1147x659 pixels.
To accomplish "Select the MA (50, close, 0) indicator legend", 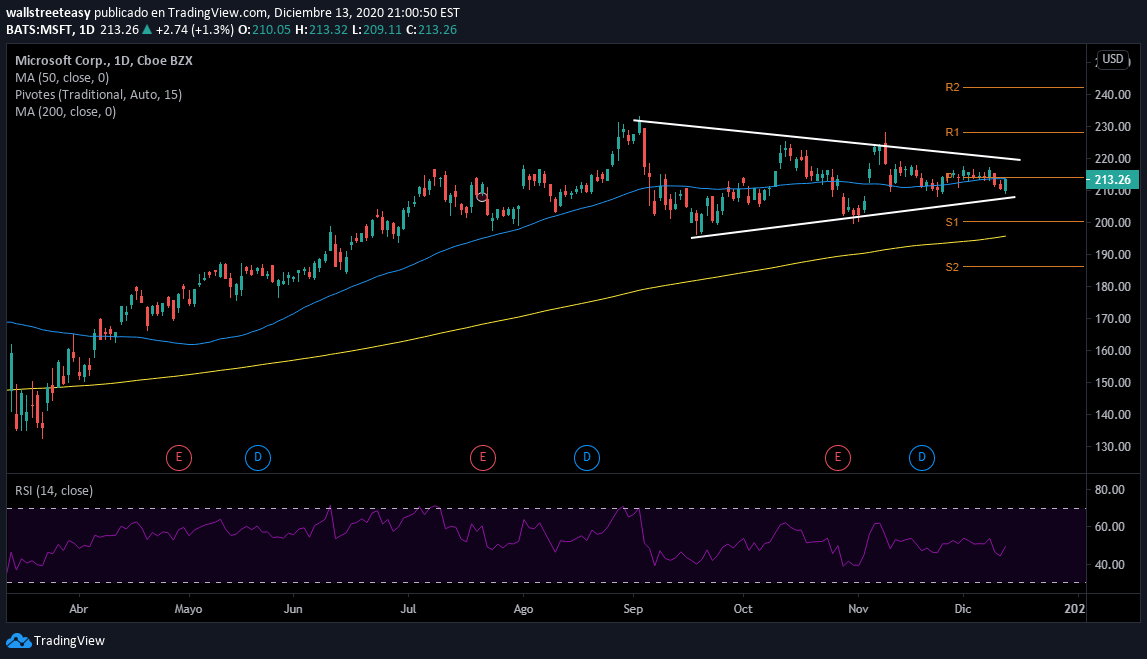I will point(62,78).
